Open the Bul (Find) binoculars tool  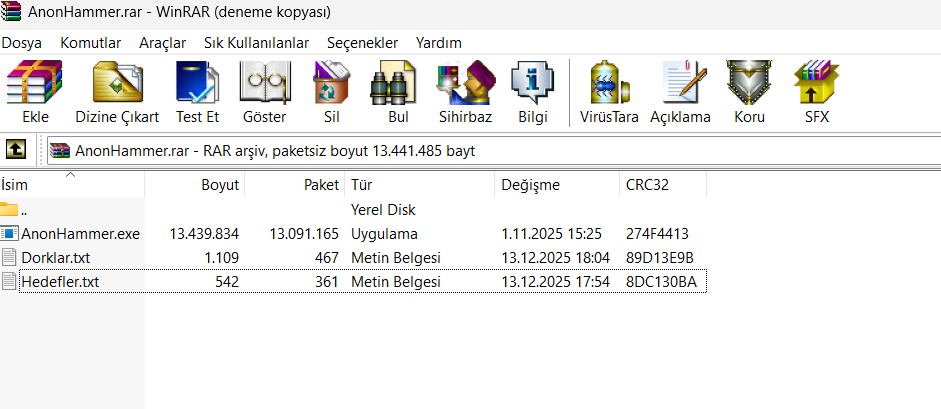point(392,82)
